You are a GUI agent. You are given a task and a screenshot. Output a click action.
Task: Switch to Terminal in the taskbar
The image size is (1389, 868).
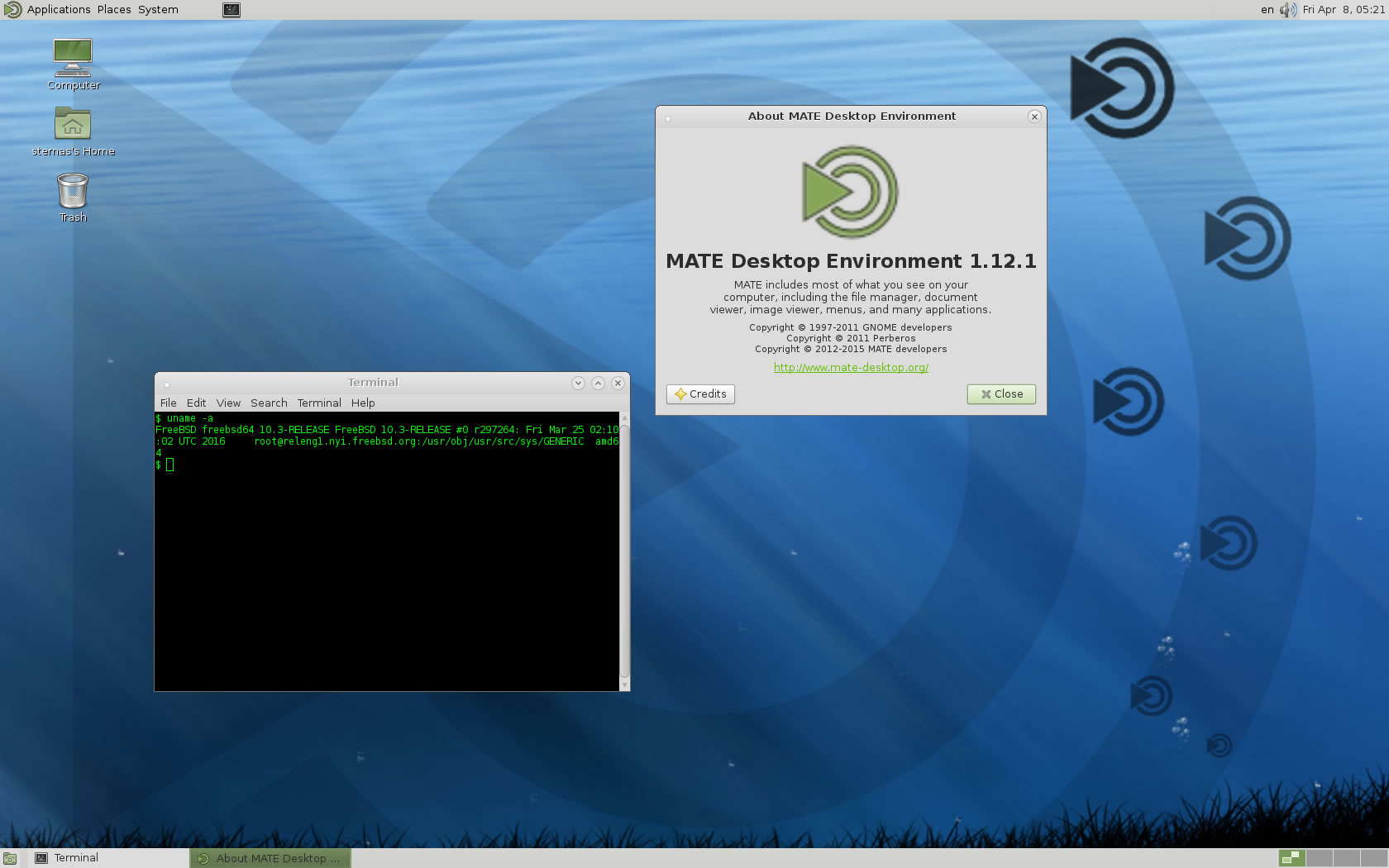(108, 858)
